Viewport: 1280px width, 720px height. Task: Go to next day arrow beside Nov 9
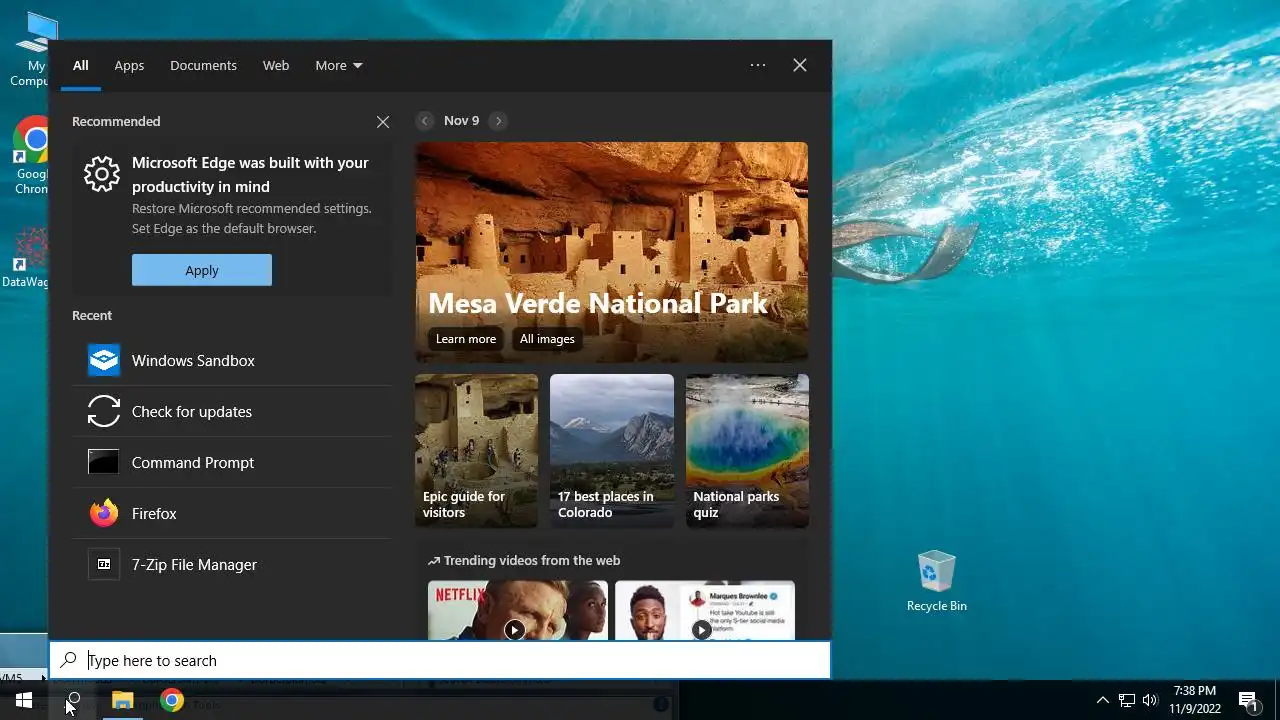[x=498, y=120]
